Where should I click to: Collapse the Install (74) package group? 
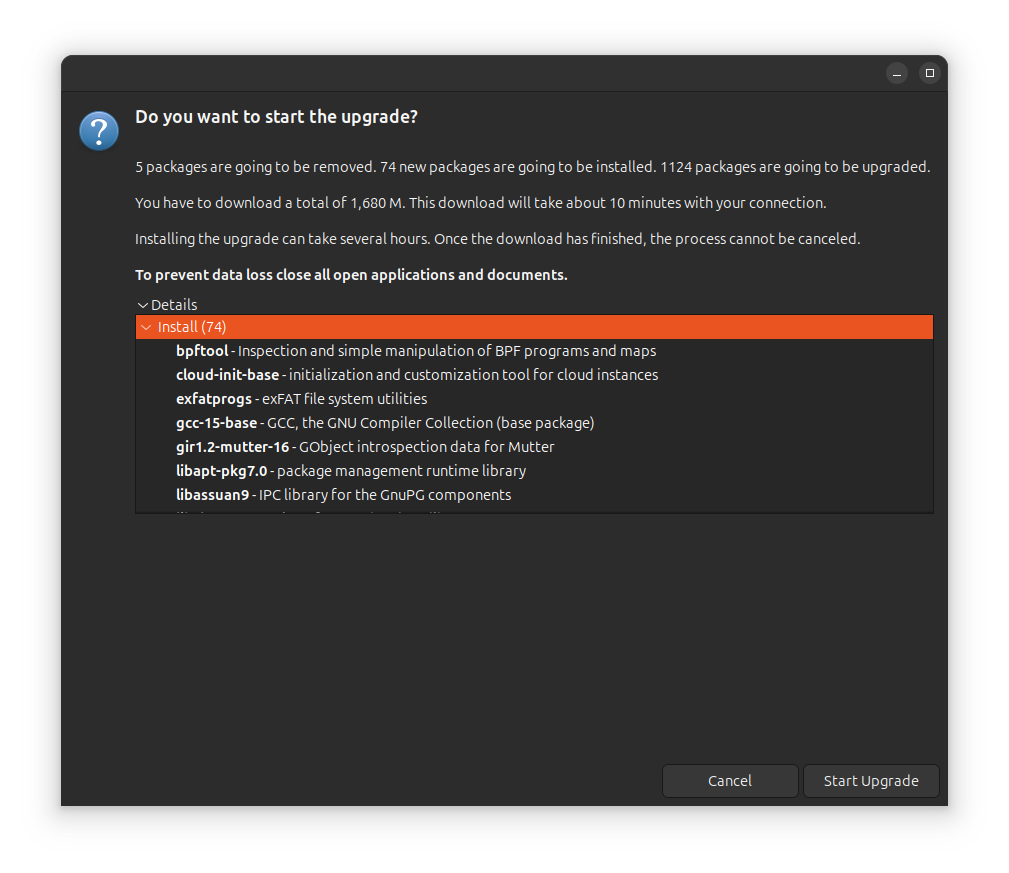click(x=147, y=327)
